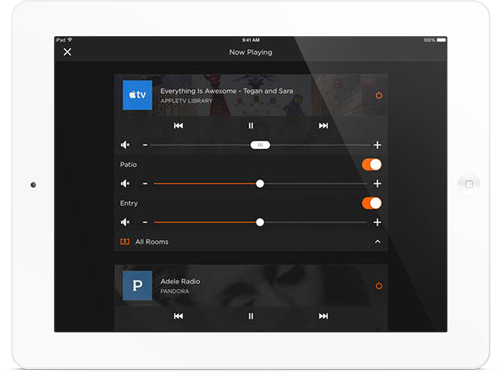The width and height of the screenshot is (500, 372).
Task: Mute the Apple TV group volume
Action: pos(125,145)
